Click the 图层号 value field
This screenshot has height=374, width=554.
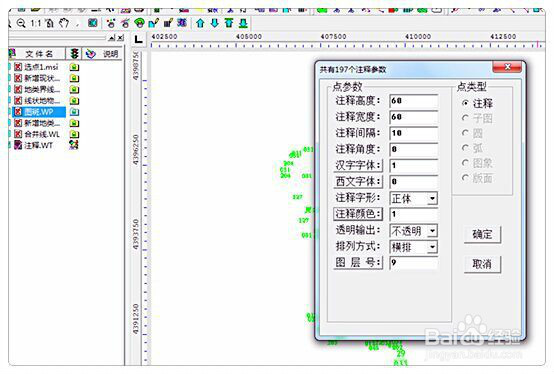coord(414,263)
